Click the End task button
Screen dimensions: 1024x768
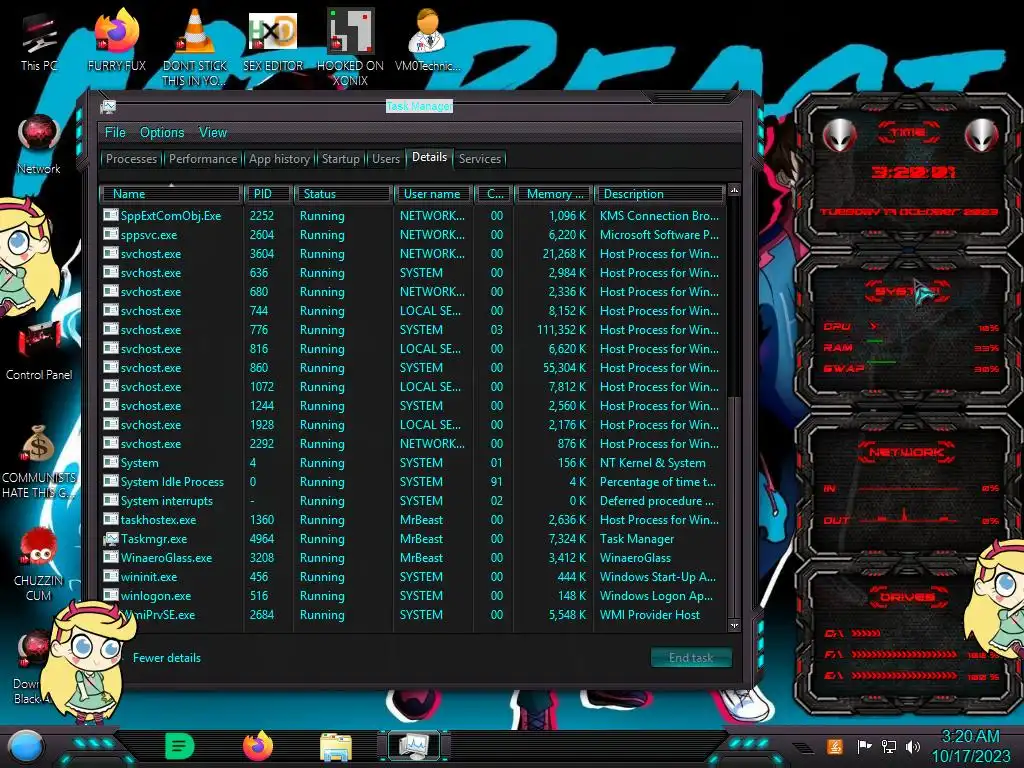691,658
